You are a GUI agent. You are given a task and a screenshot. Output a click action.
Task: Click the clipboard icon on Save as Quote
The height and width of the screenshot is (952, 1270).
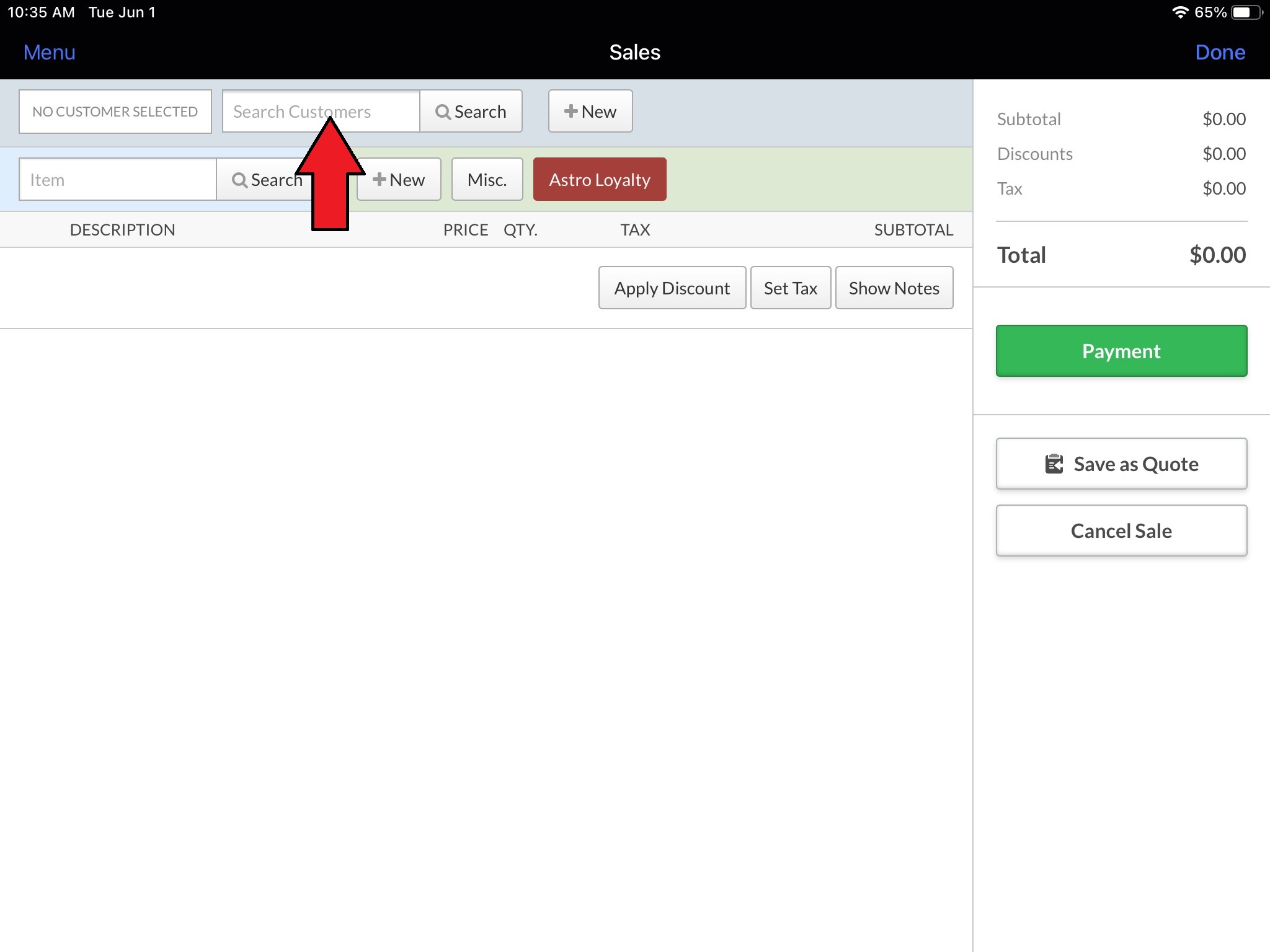tap(1054, 464)
